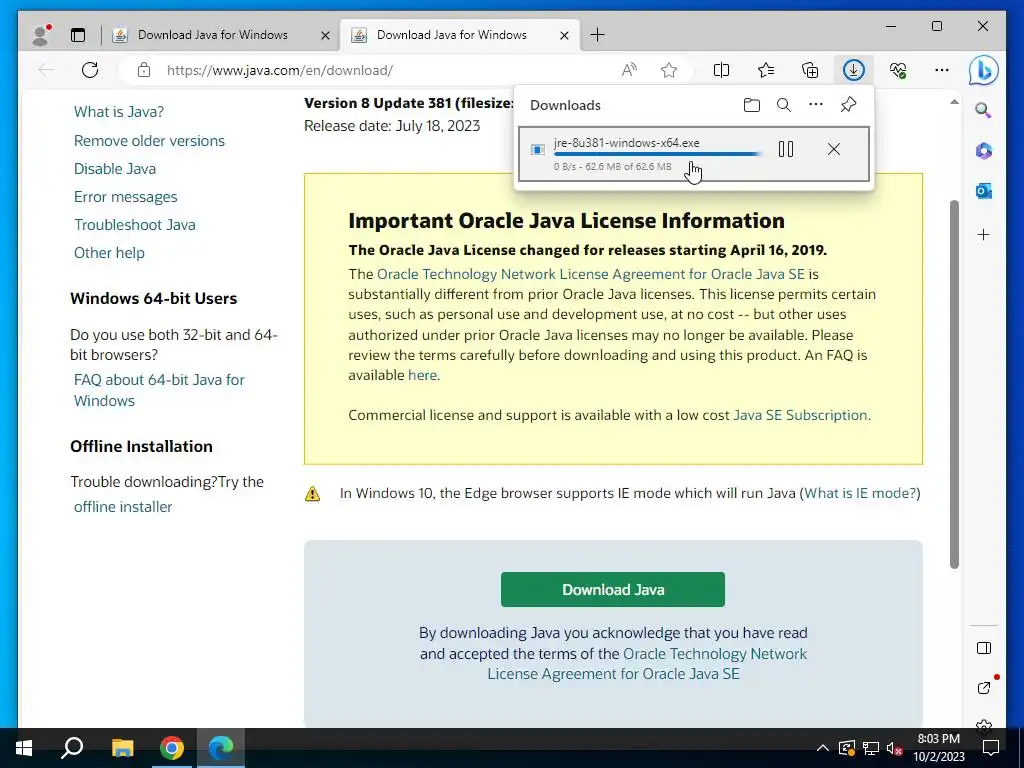This screenshot has width=1024, height=768.
Task: Click the download progress bar
Action: pyautogui.click(x=657, y=155)
